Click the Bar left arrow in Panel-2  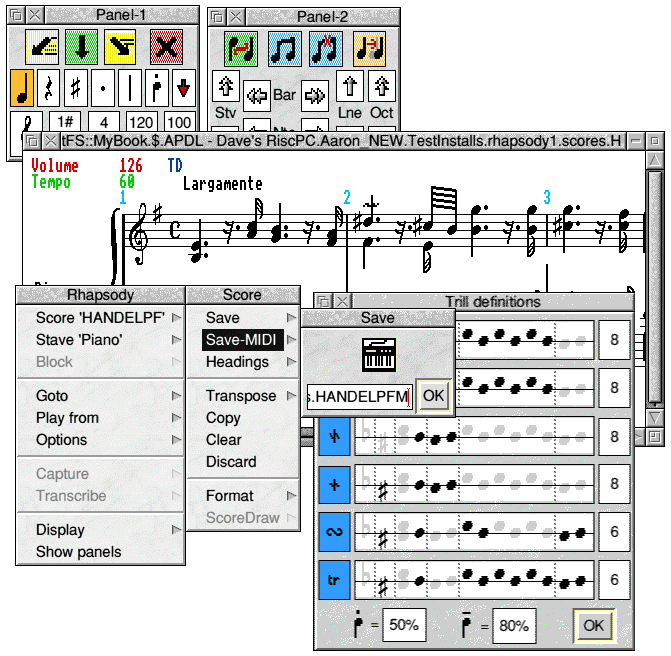coord(257,96)
